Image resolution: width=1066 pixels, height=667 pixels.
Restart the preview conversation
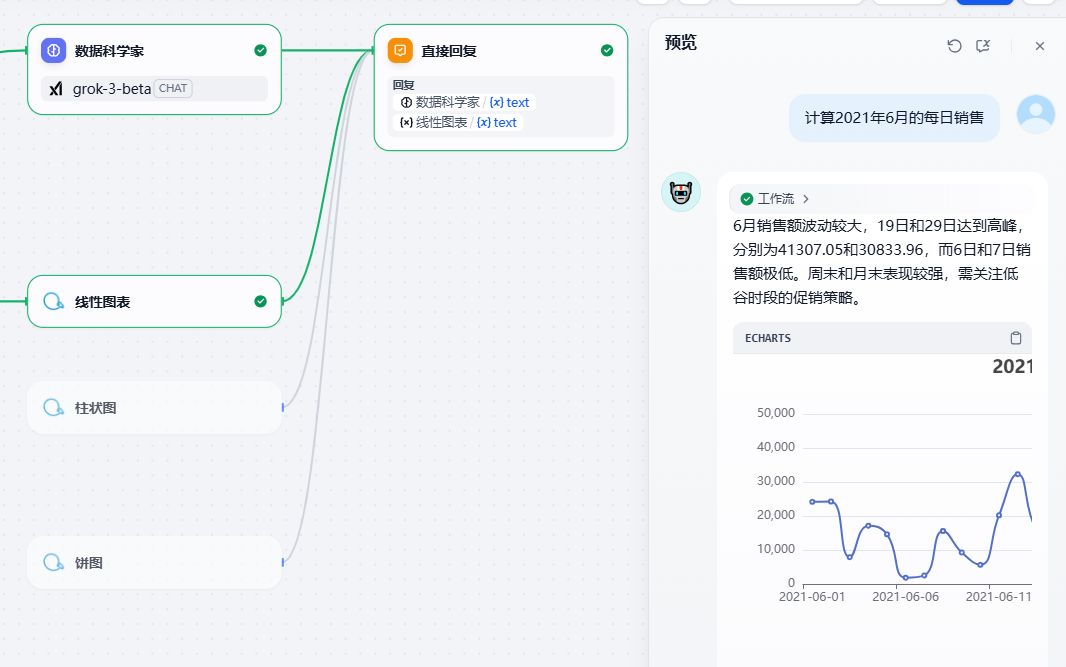(954, 46)
